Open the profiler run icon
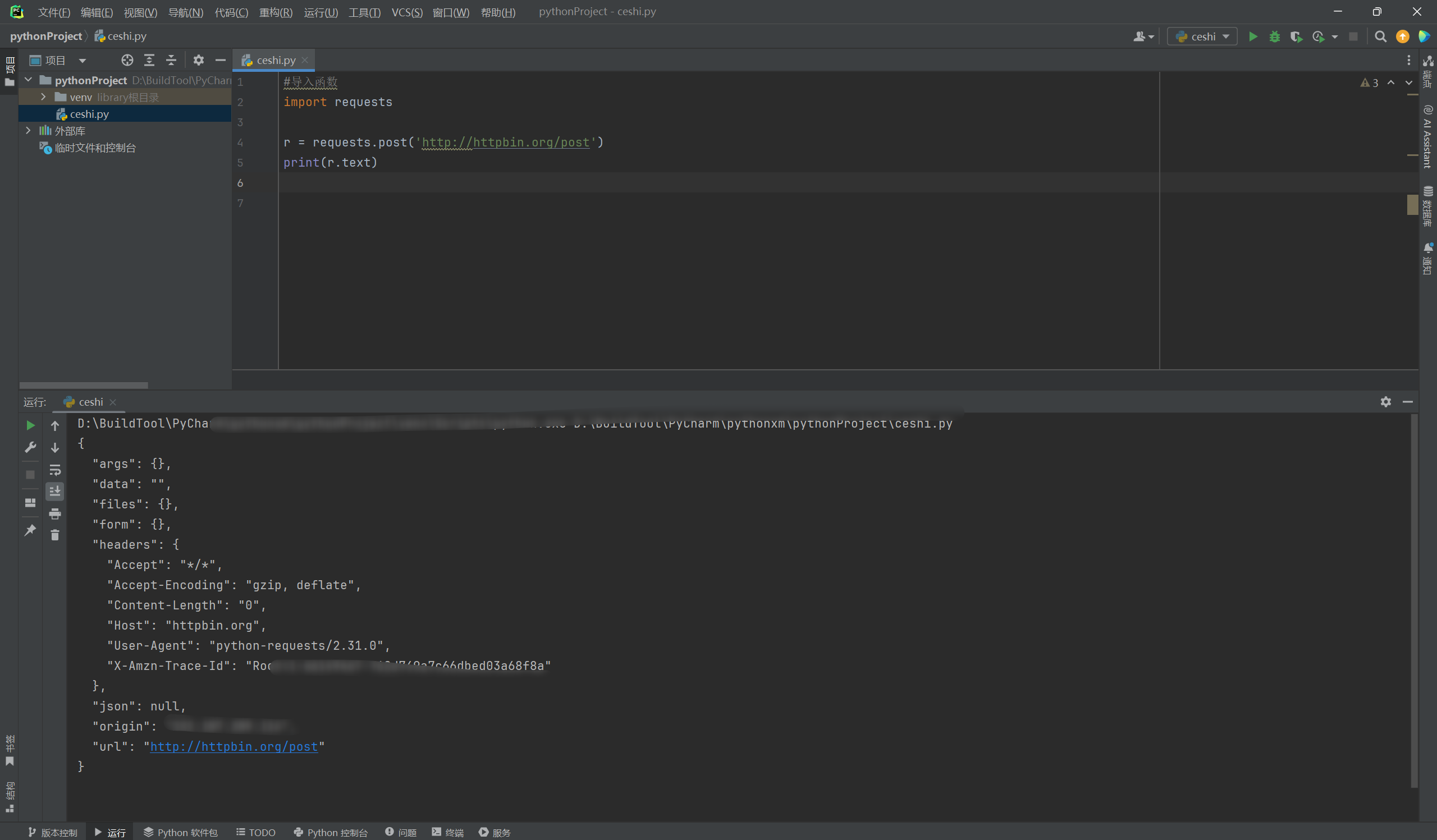This screenshot has width=1437, height=840. point(1318,36)
